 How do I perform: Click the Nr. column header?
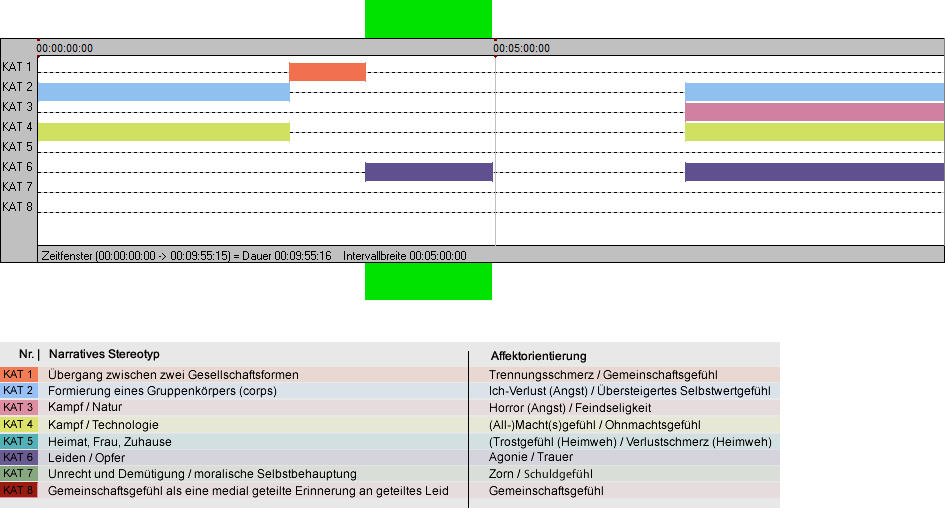point(26,354)
